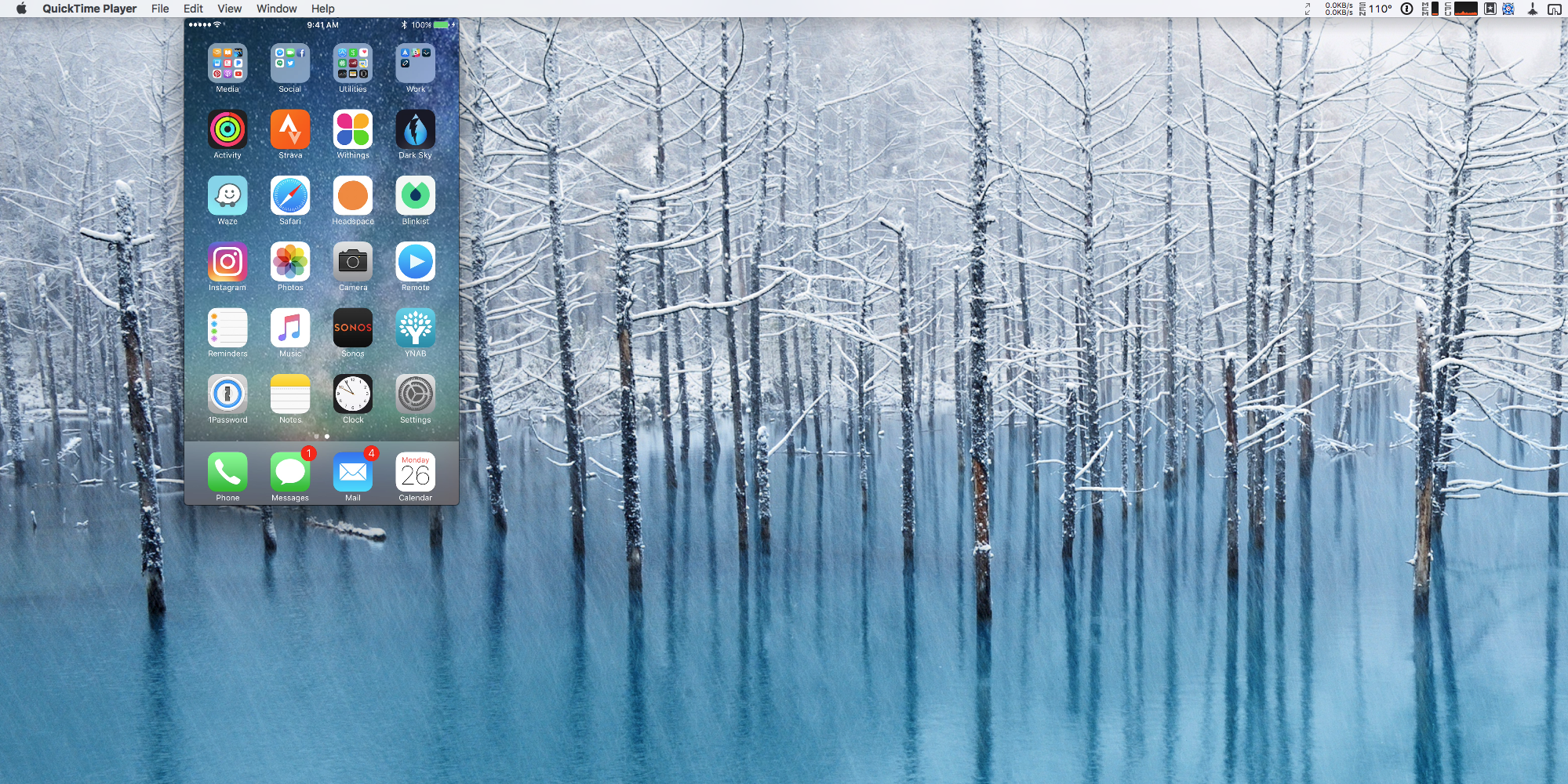Click the Apple logo menu
Screen dimensions: 1568x784
(x=21, y=9)
